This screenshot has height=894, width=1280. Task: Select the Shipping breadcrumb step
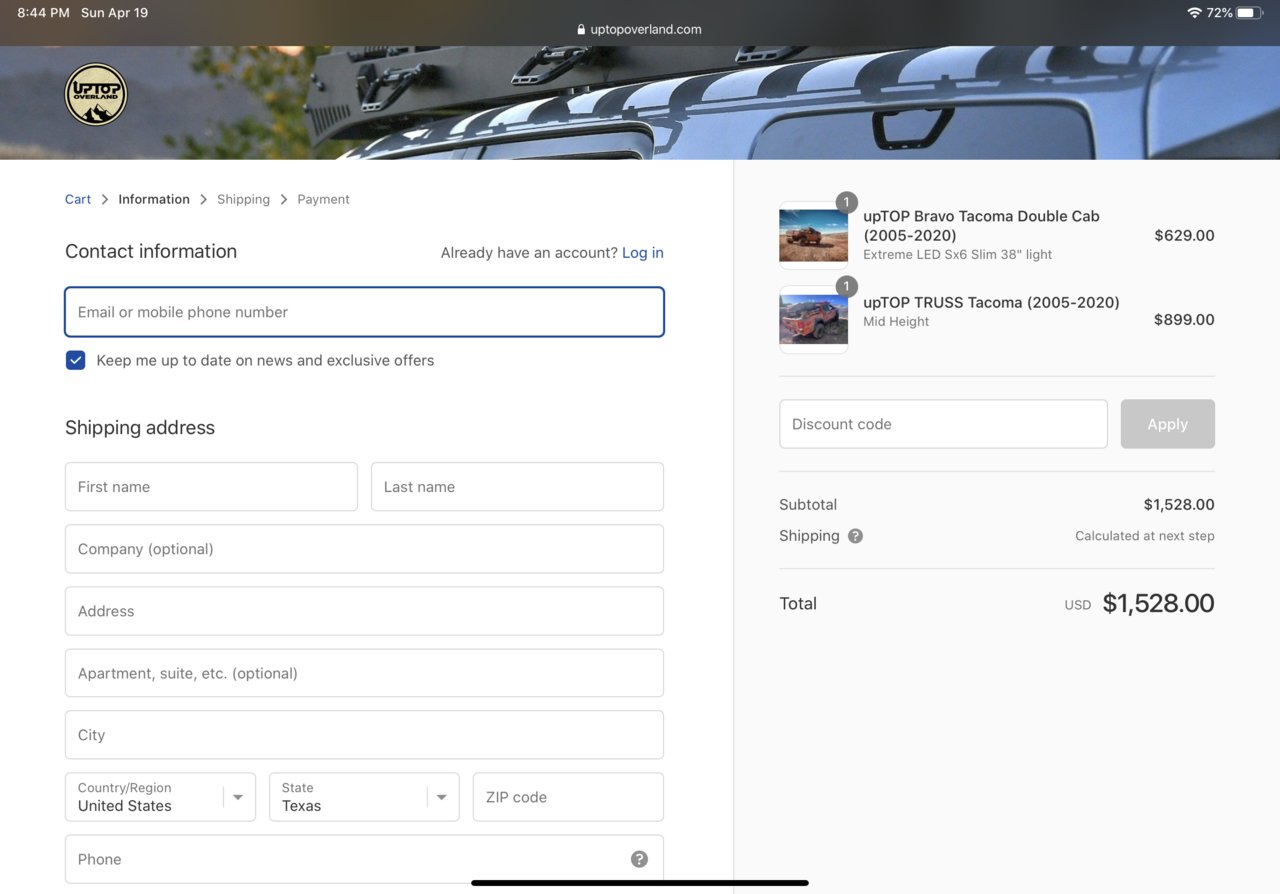[243, 199]
